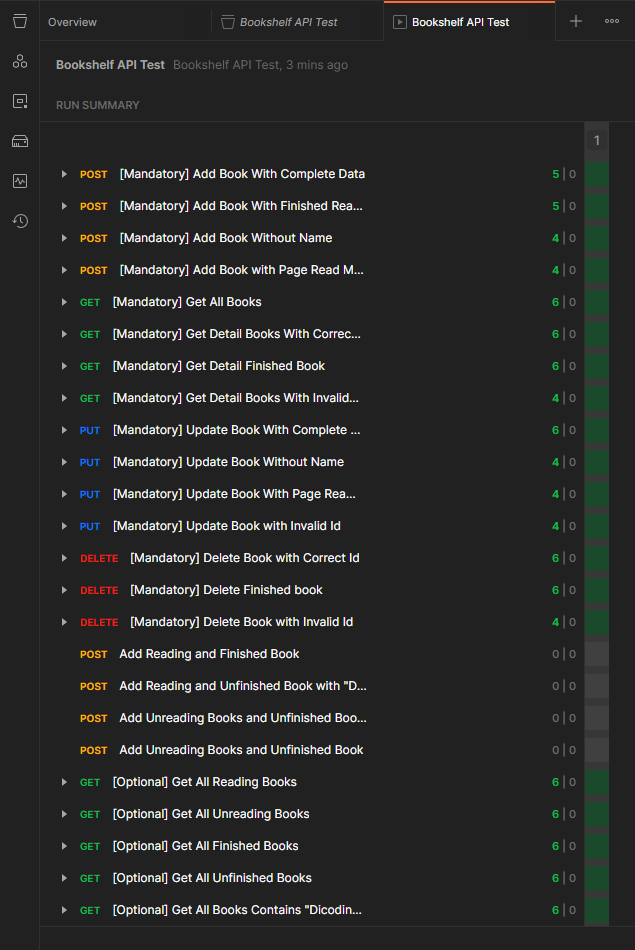Open the three-dots tab options menu
Viewport: 635px width, 950px height.
point(612,21)
